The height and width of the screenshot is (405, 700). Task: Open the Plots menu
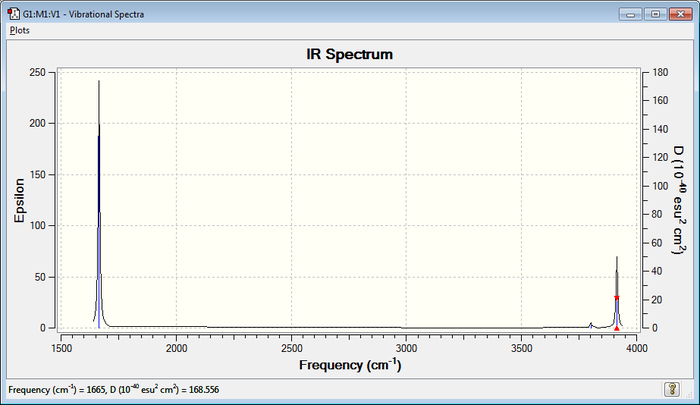click(x=20, y=30)
